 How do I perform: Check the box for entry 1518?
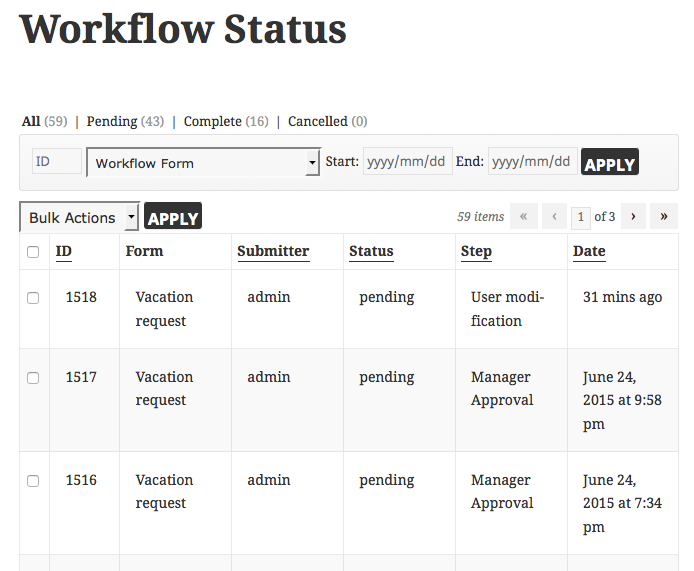33,298
